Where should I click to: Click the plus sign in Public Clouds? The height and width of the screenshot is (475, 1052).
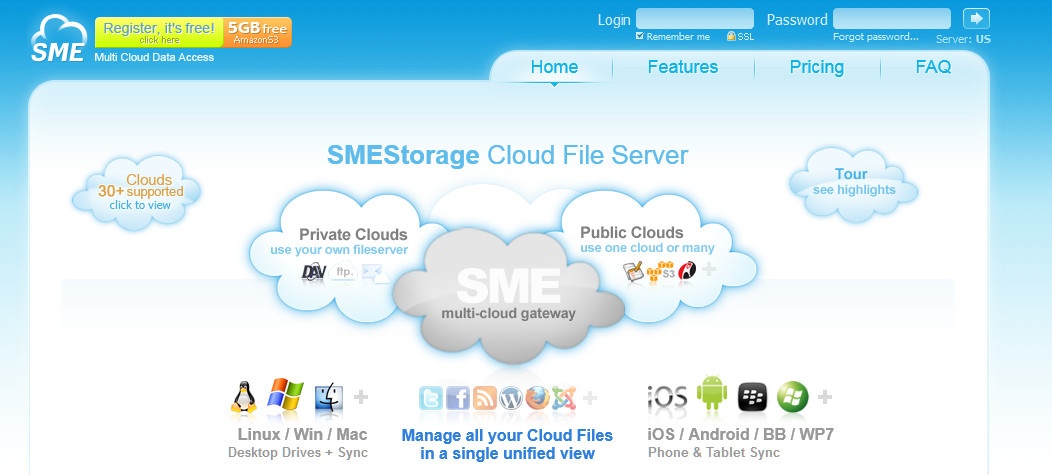pos(708,270)
